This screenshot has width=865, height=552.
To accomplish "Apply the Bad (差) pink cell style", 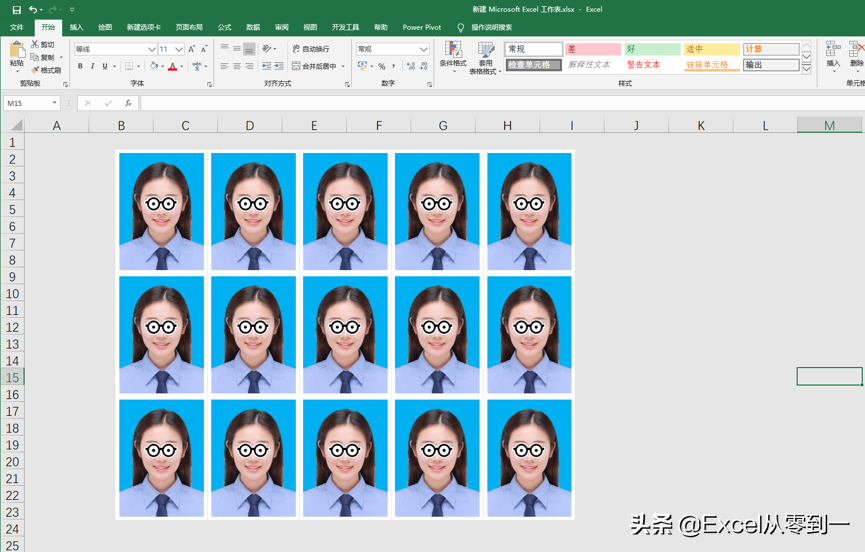I will point(593,49).
